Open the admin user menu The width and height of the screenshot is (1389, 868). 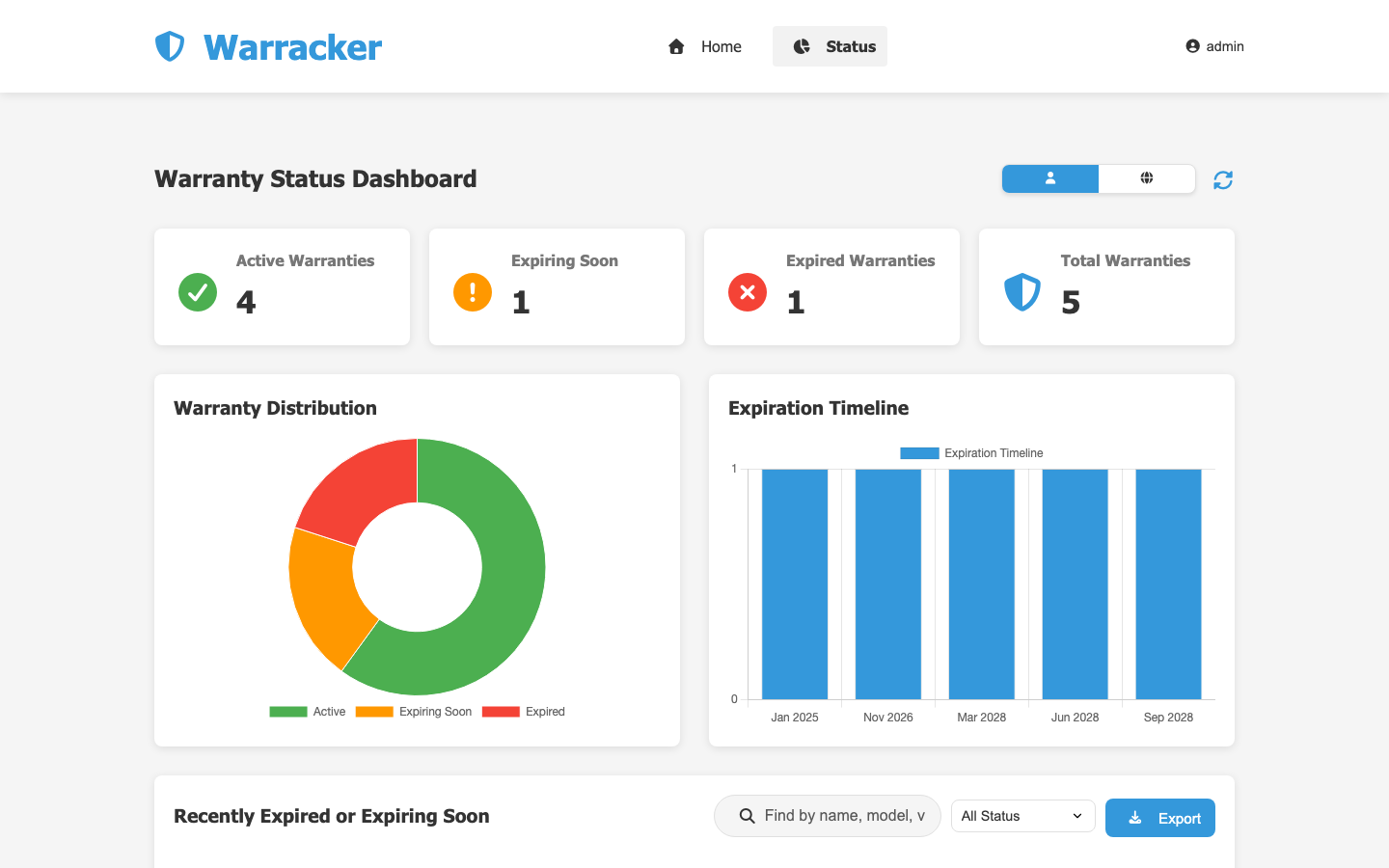pyautogui.click(x=1214, y=46)
